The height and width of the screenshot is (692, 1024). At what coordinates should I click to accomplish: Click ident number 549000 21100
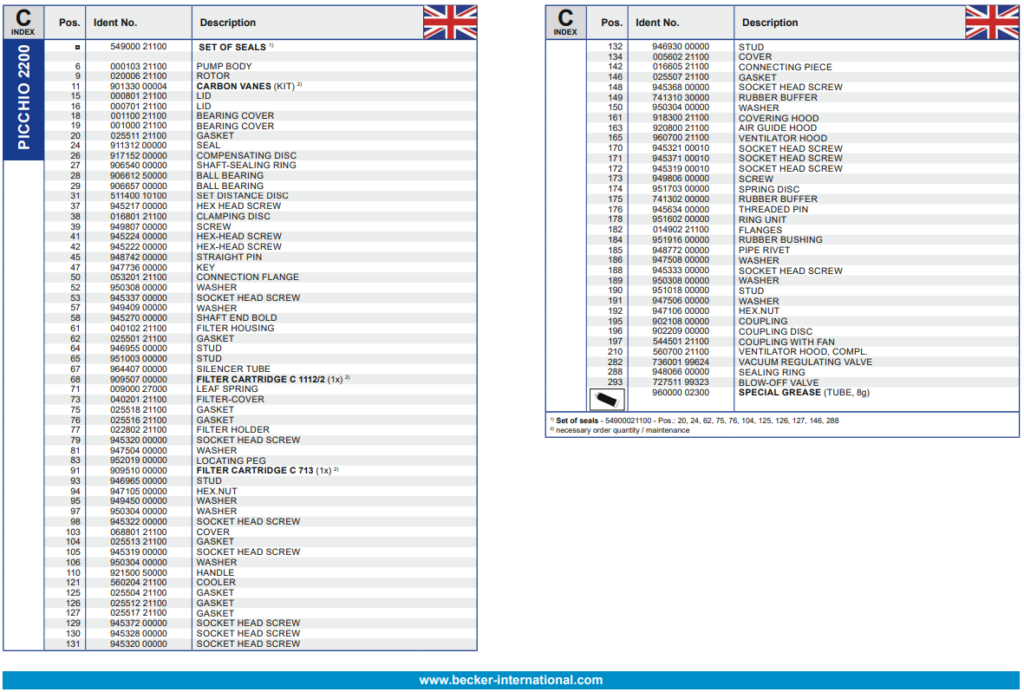pyautogui.click(x=138, y=47)
